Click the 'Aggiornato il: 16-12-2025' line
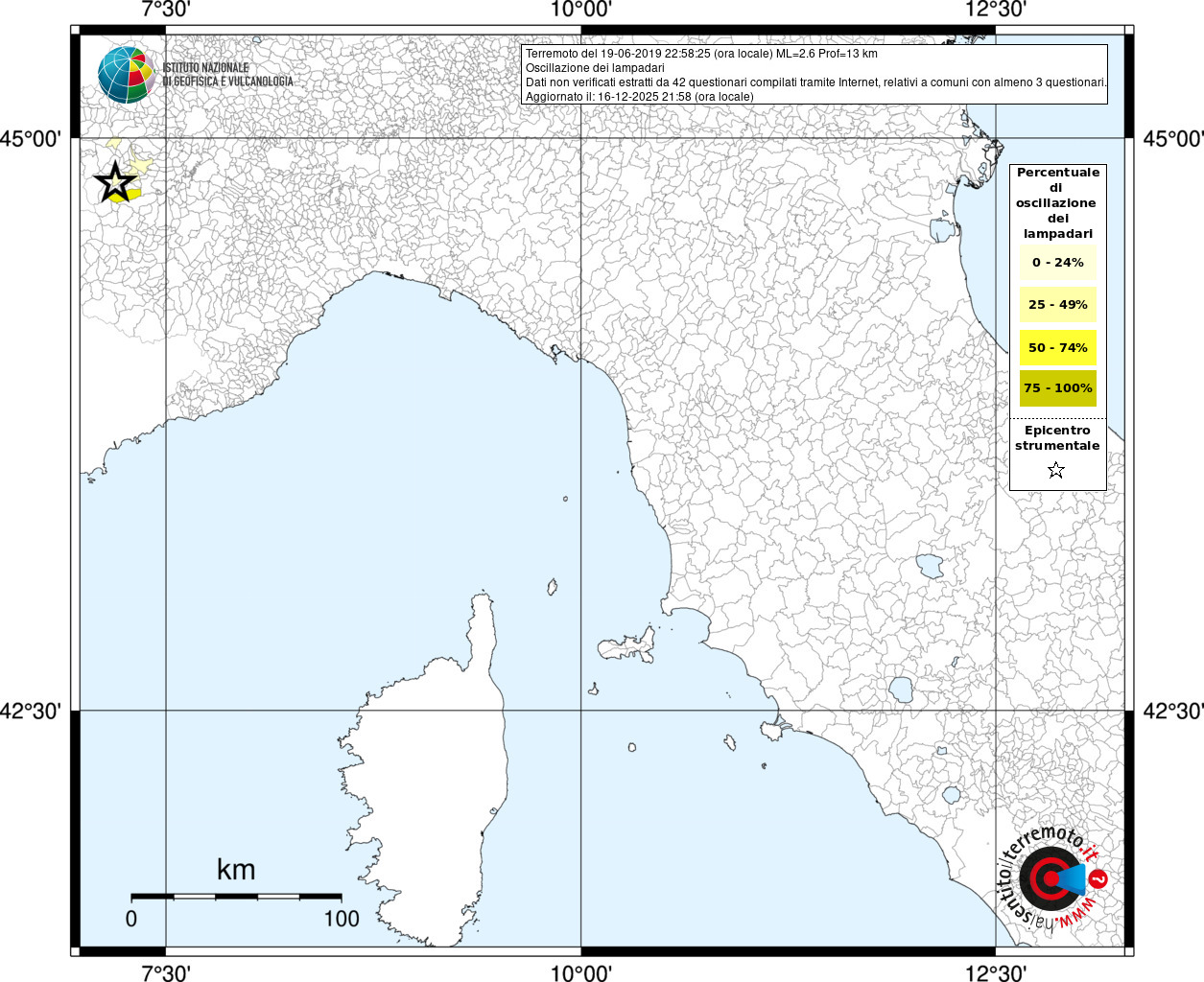The width and height of the screenshot is (1204, 982). [640, 97]
